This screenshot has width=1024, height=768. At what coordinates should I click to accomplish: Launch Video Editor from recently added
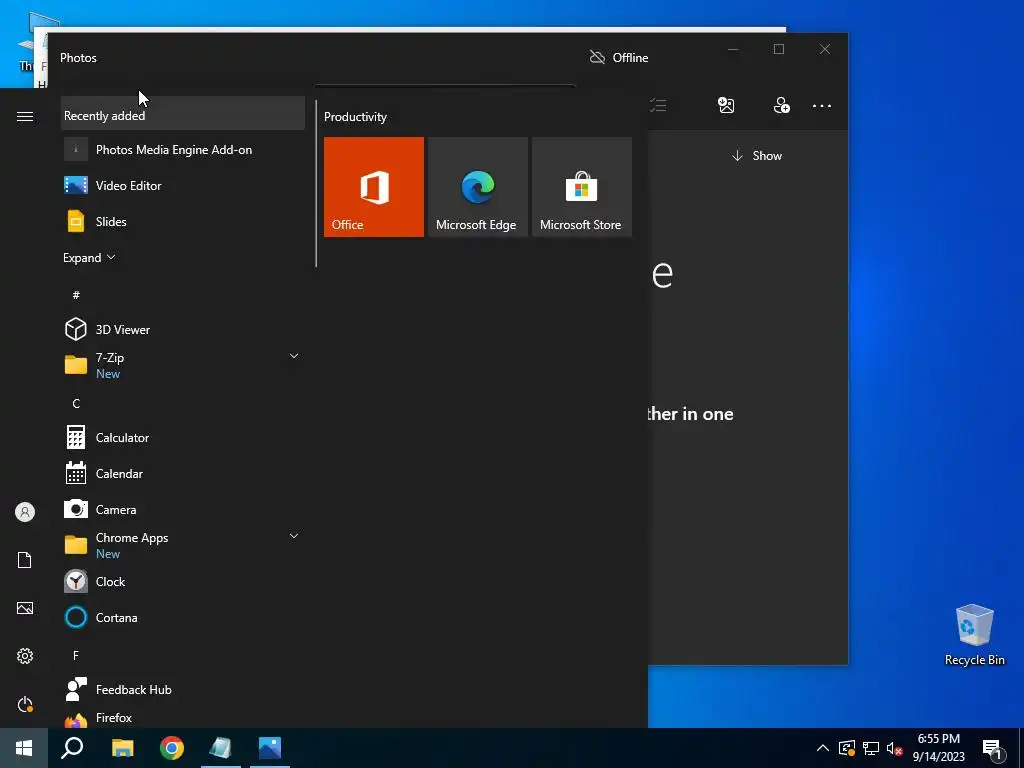click(x=183, y=185)
